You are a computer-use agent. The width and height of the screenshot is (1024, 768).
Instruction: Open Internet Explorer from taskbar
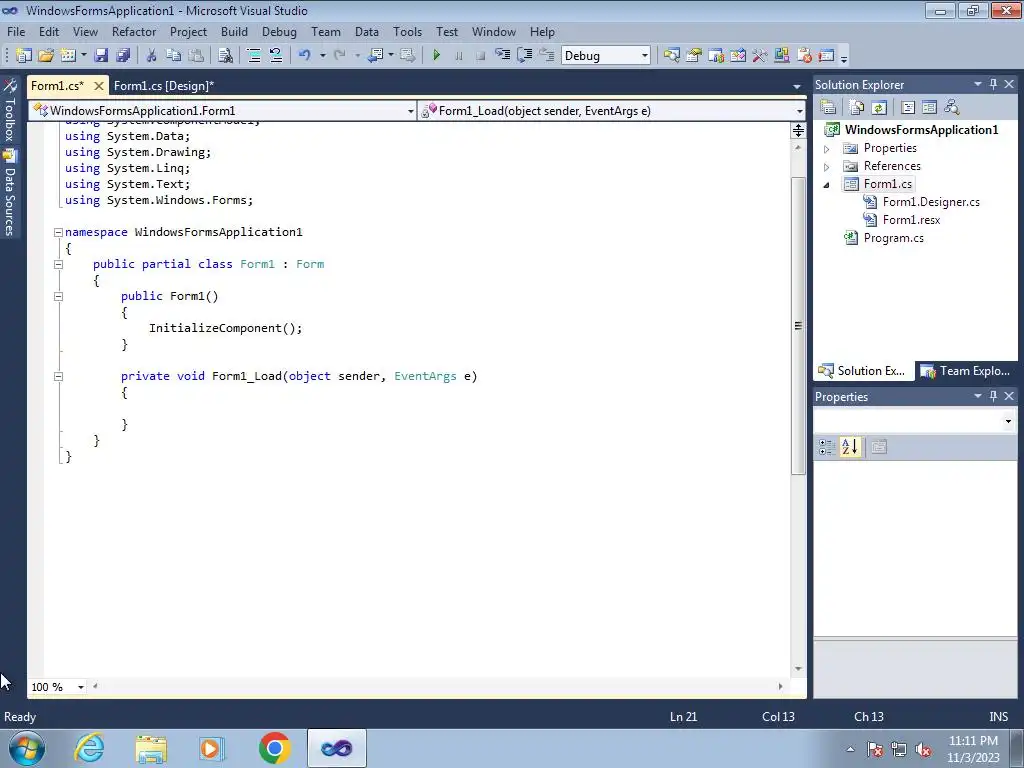pos(89,748)
